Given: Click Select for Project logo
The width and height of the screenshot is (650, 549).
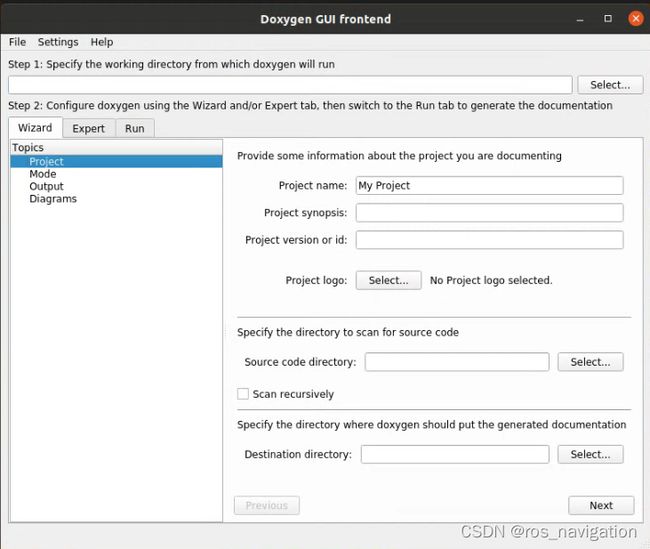Looking at the screenshot, I should click(x=388, y=280).
